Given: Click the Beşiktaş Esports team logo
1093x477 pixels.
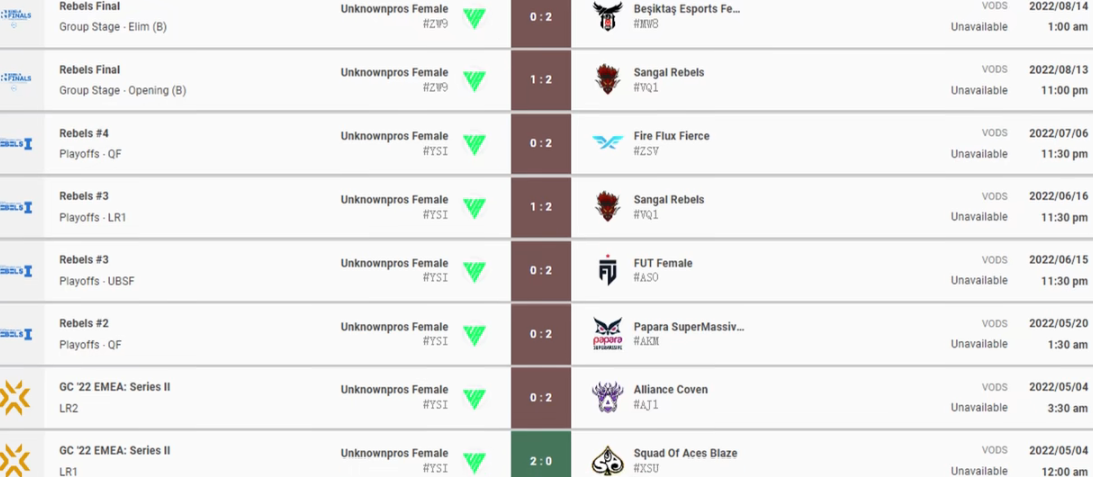Looking at the screenshot, I should [x=607, y=16].
